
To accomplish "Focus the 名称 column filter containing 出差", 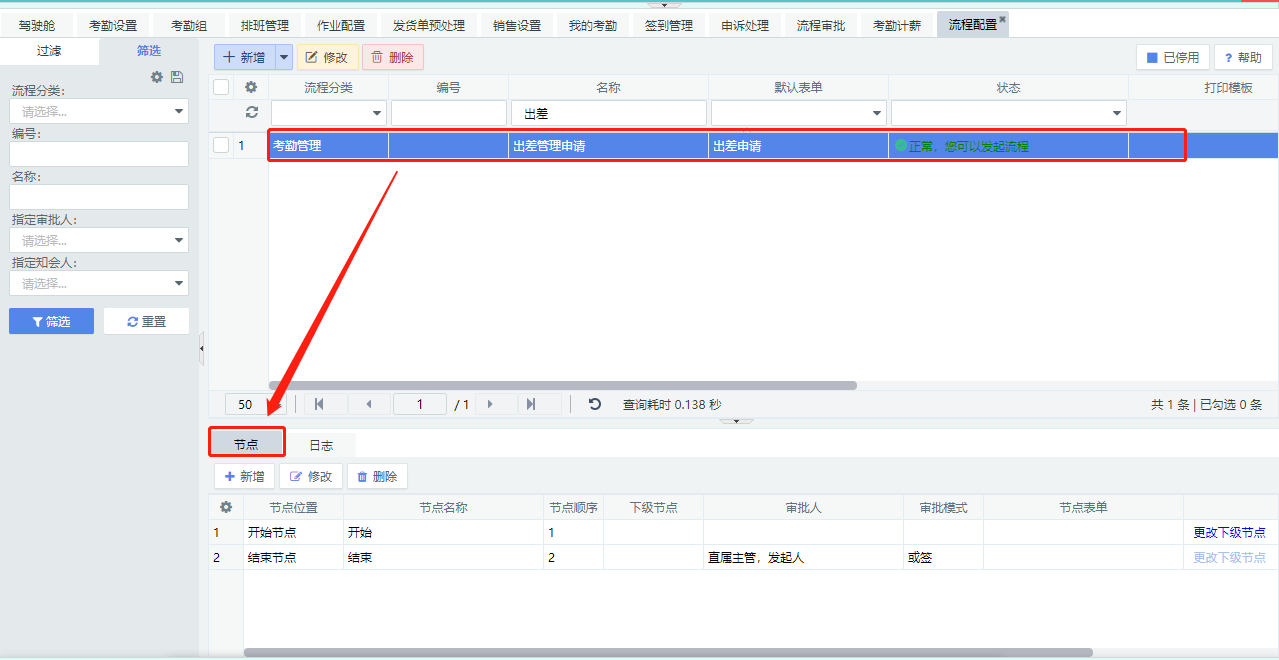I will pos(608,113).
